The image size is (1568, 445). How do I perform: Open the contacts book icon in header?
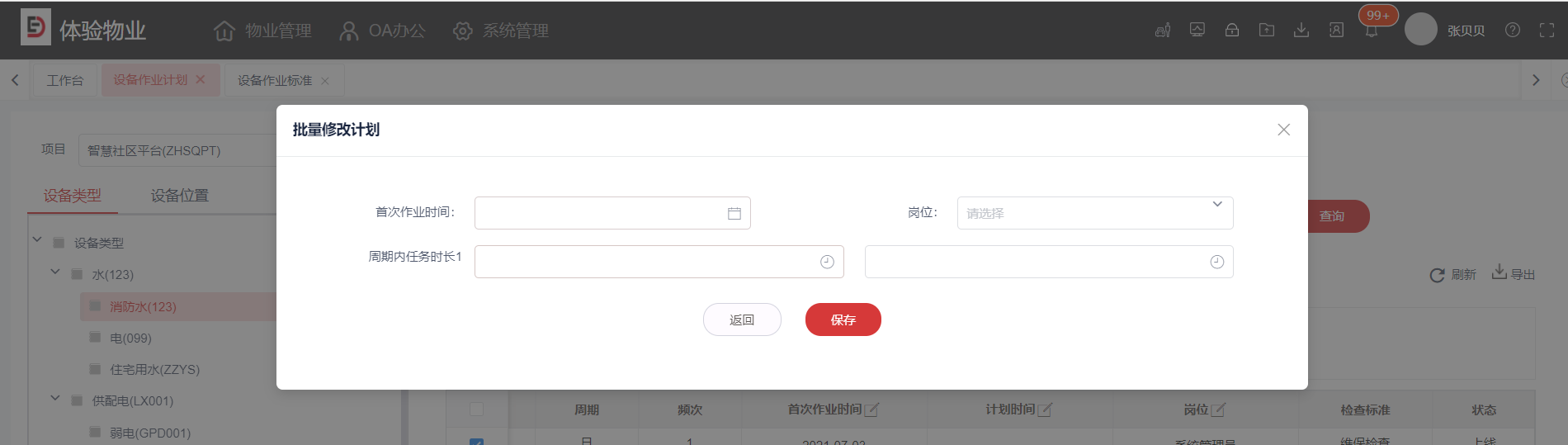[x=1336, y=30]
